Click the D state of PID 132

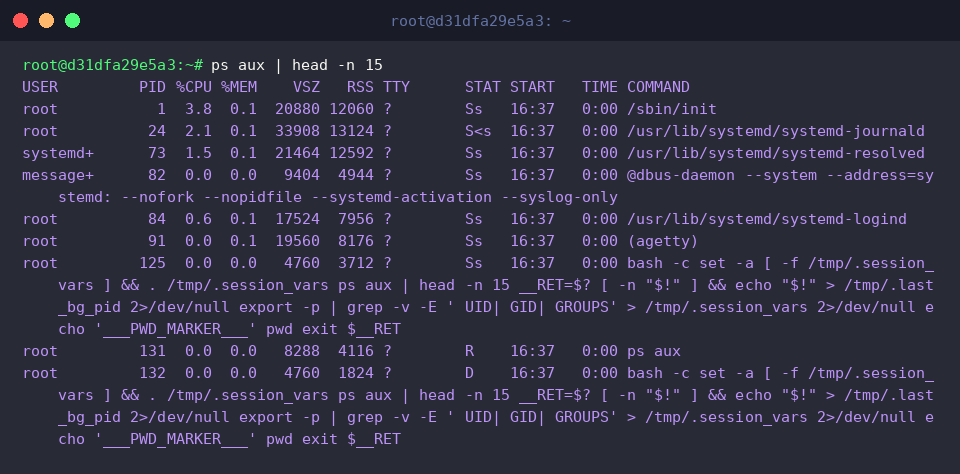click(x=469, y=374)
